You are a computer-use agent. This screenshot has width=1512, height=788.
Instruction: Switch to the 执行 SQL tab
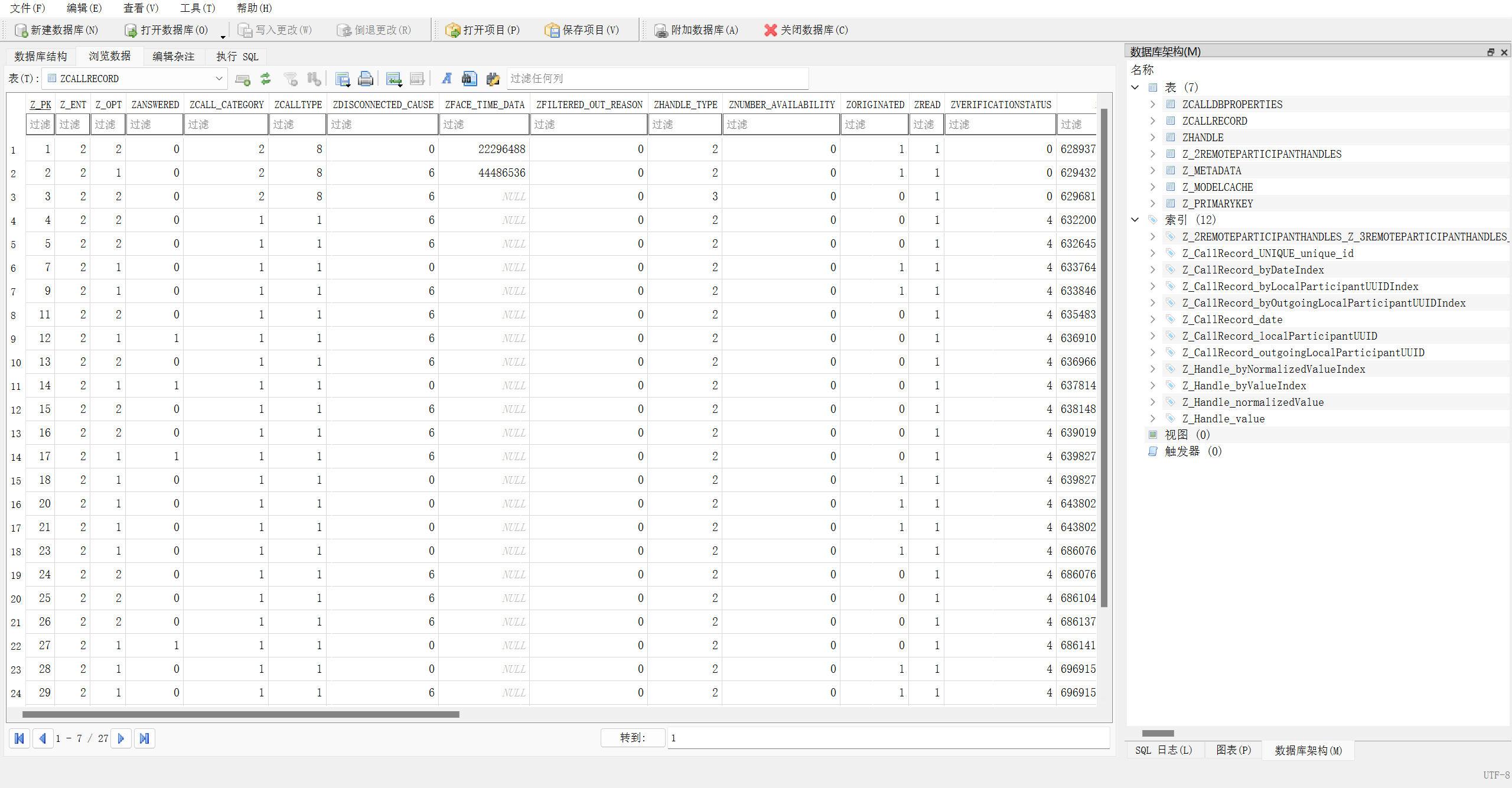click(x=237, y=57)
